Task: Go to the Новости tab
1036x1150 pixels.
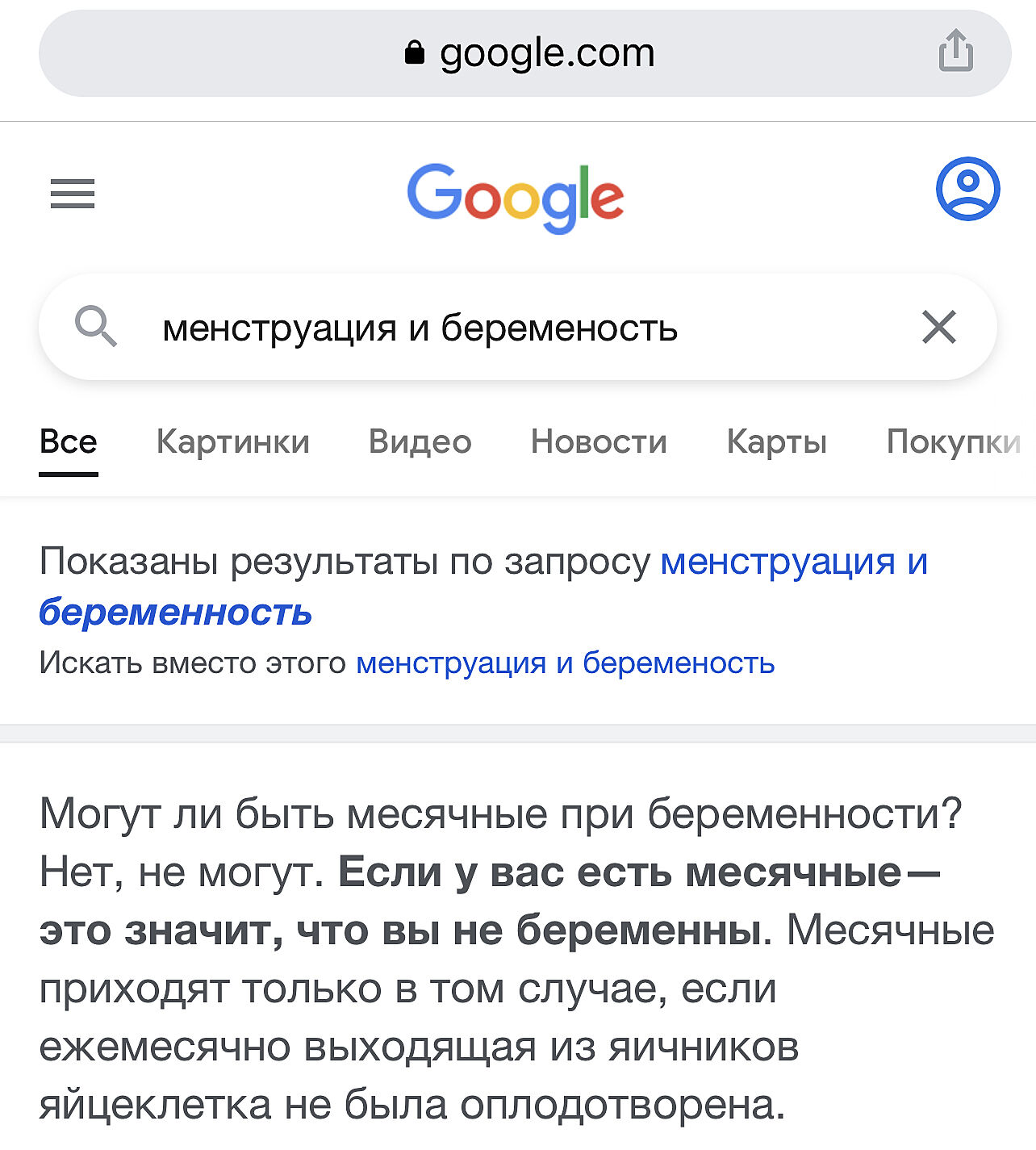Action: click(x=599, y=442)
